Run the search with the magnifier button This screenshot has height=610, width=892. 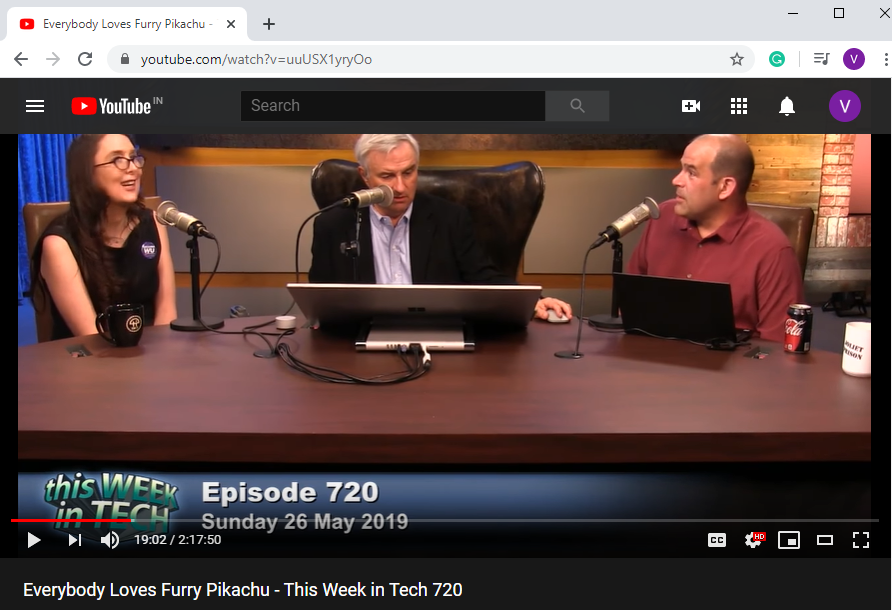[x=577, y=106]
